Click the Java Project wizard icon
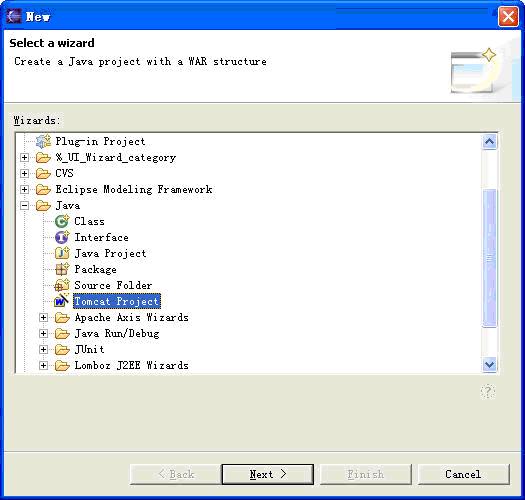 tap(62, 253)
